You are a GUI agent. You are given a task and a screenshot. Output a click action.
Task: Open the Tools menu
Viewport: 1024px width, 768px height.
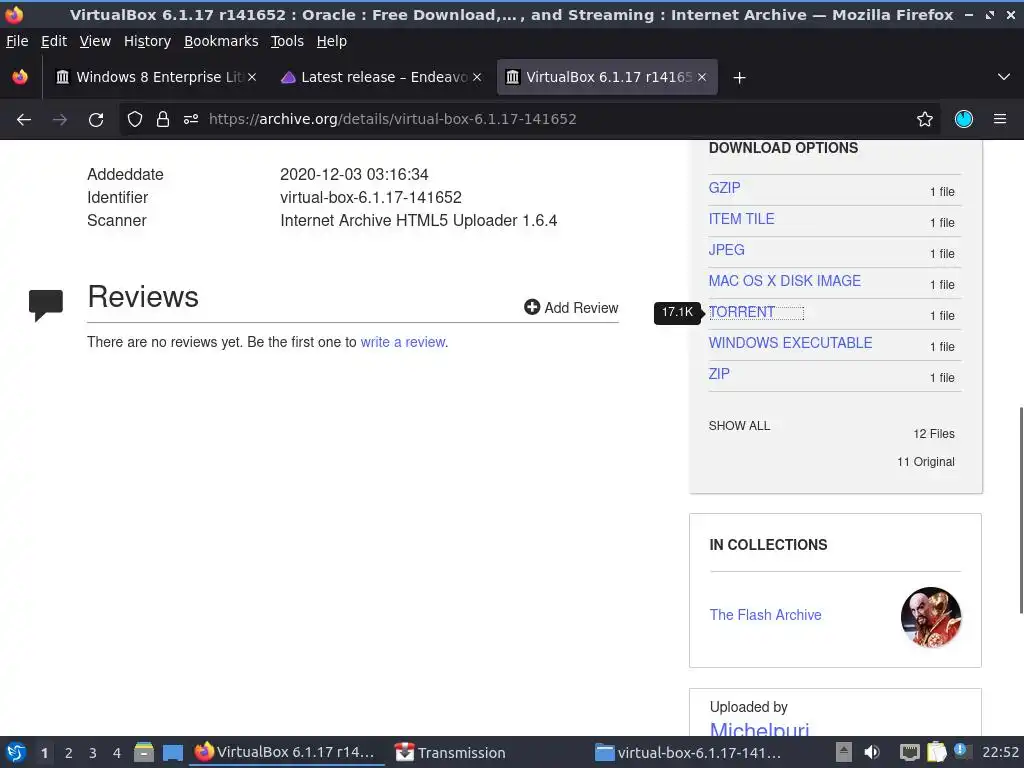[x=287, y=41]
